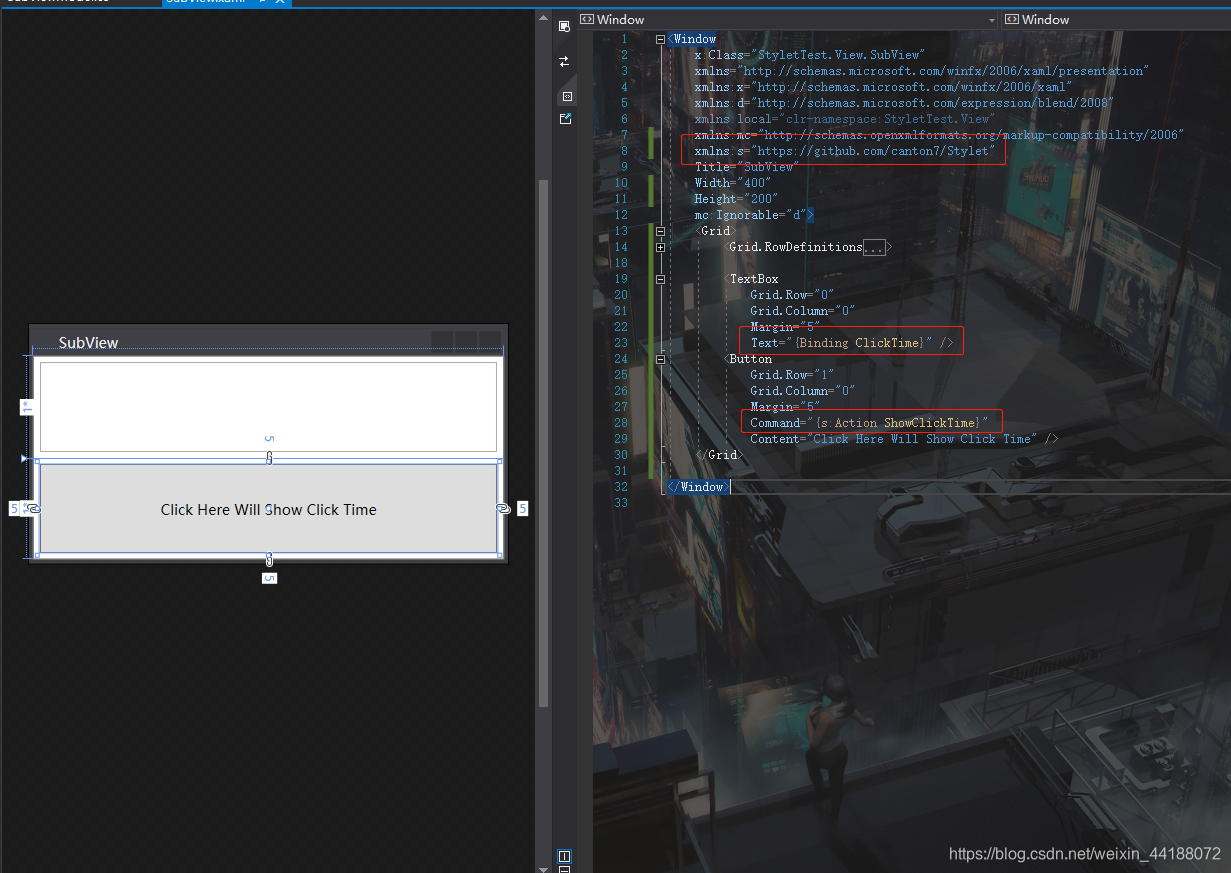
Task: Click the closing Grid tag on line 30
Action: point(719,455)
